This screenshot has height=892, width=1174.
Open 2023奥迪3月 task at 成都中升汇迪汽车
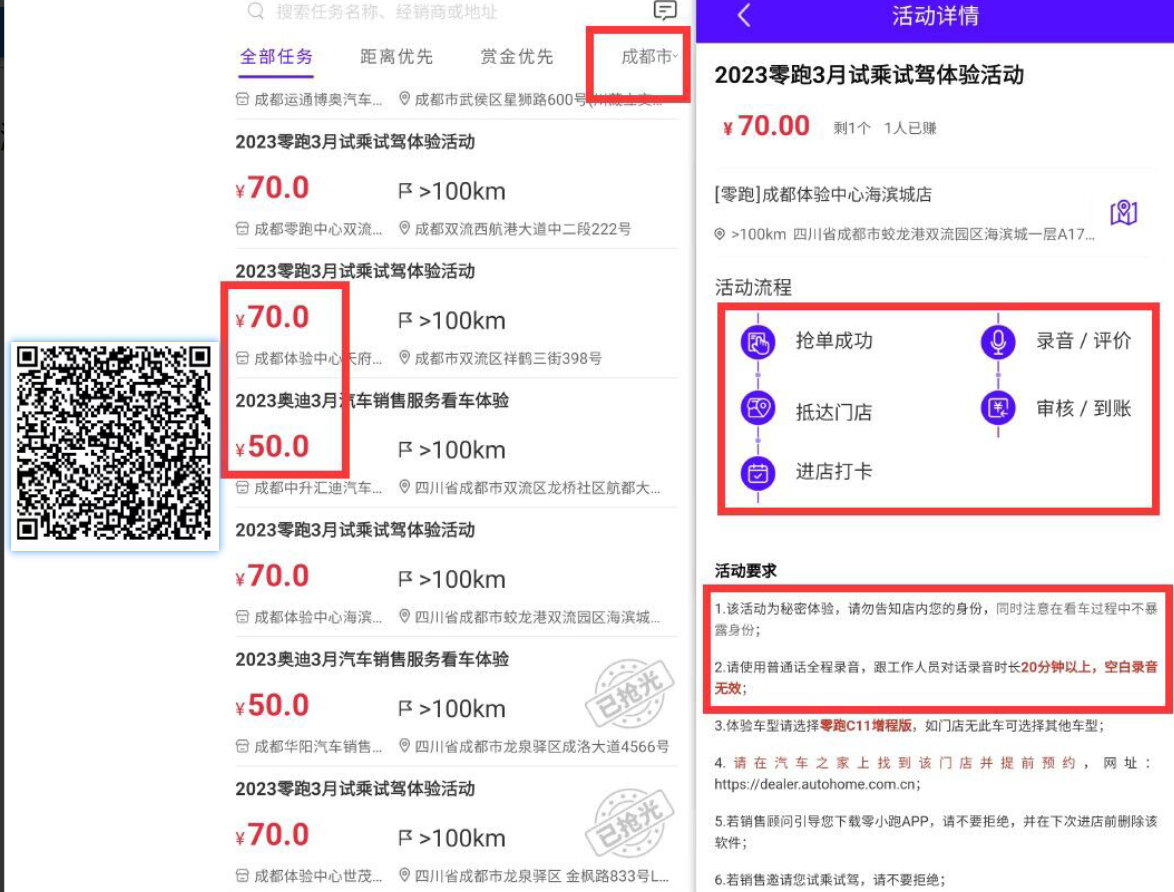coord(456,443)
